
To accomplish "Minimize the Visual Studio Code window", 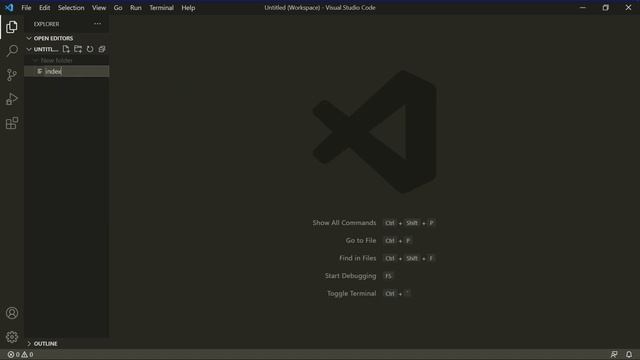I will coord(583,8).
